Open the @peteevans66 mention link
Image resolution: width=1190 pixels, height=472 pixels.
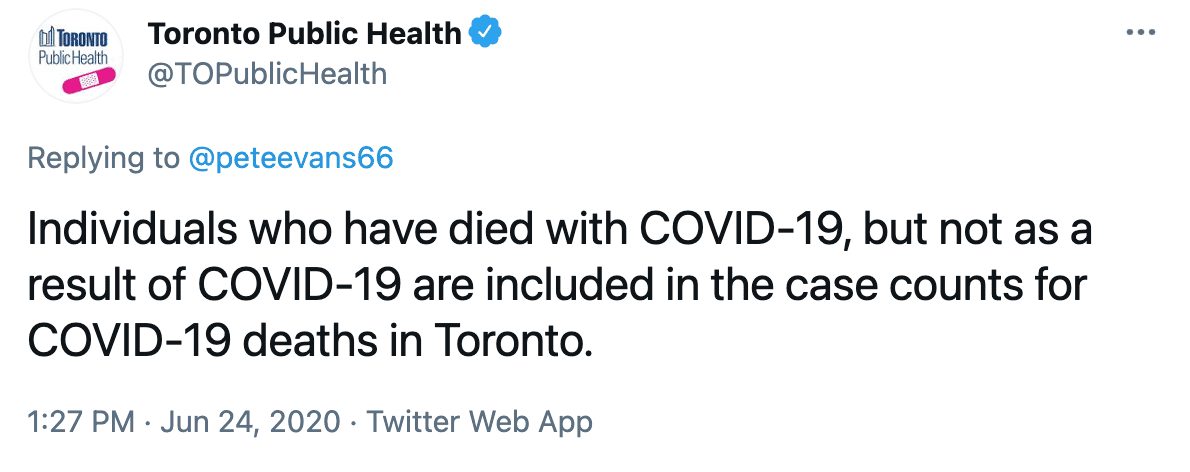point(290,159)
